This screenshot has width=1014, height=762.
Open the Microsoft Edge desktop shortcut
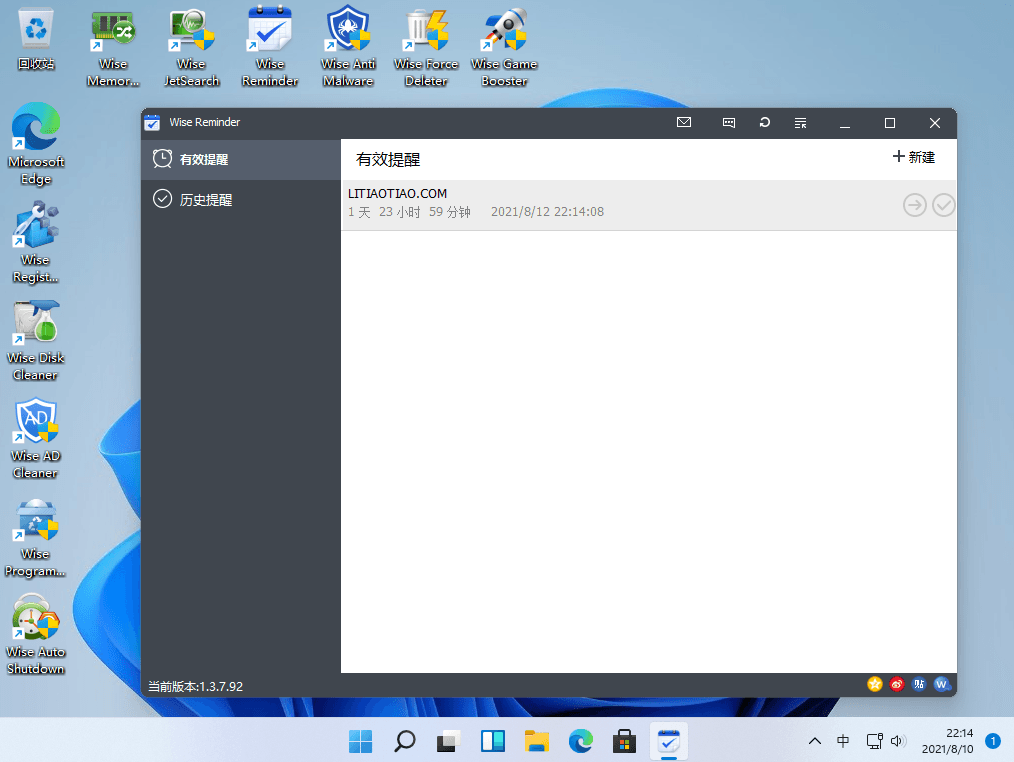coord(36,145)
